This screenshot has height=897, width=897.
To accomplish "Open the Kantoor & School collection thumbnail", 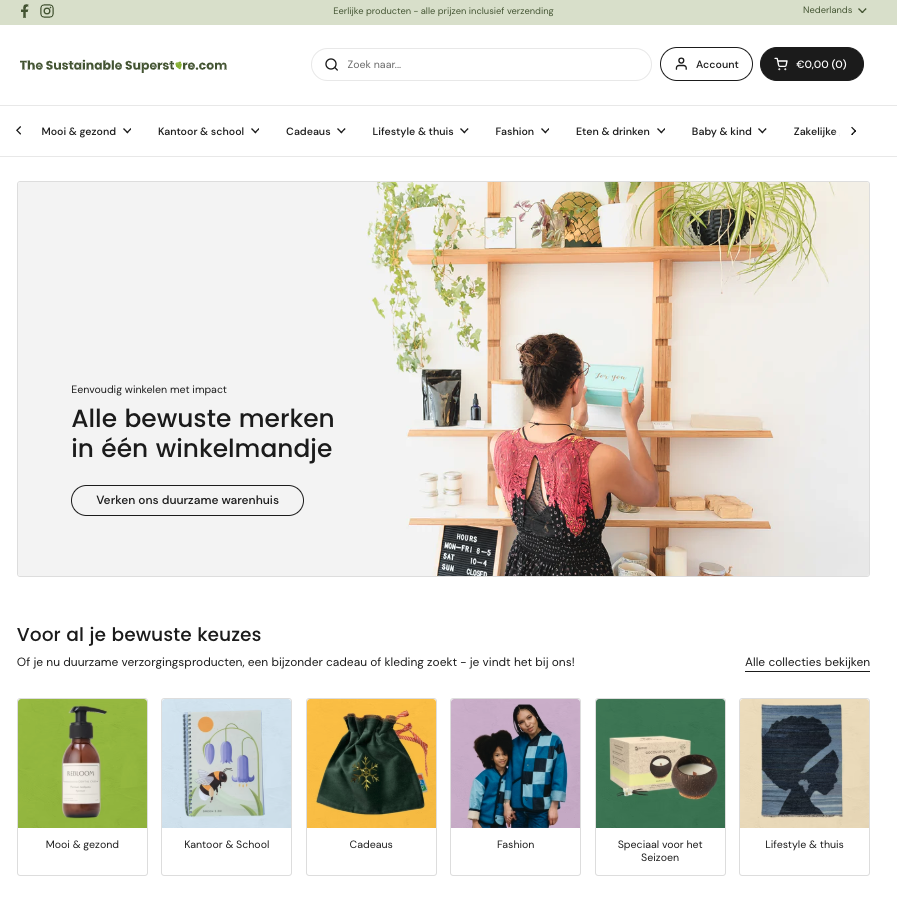I will click(227, 763).
